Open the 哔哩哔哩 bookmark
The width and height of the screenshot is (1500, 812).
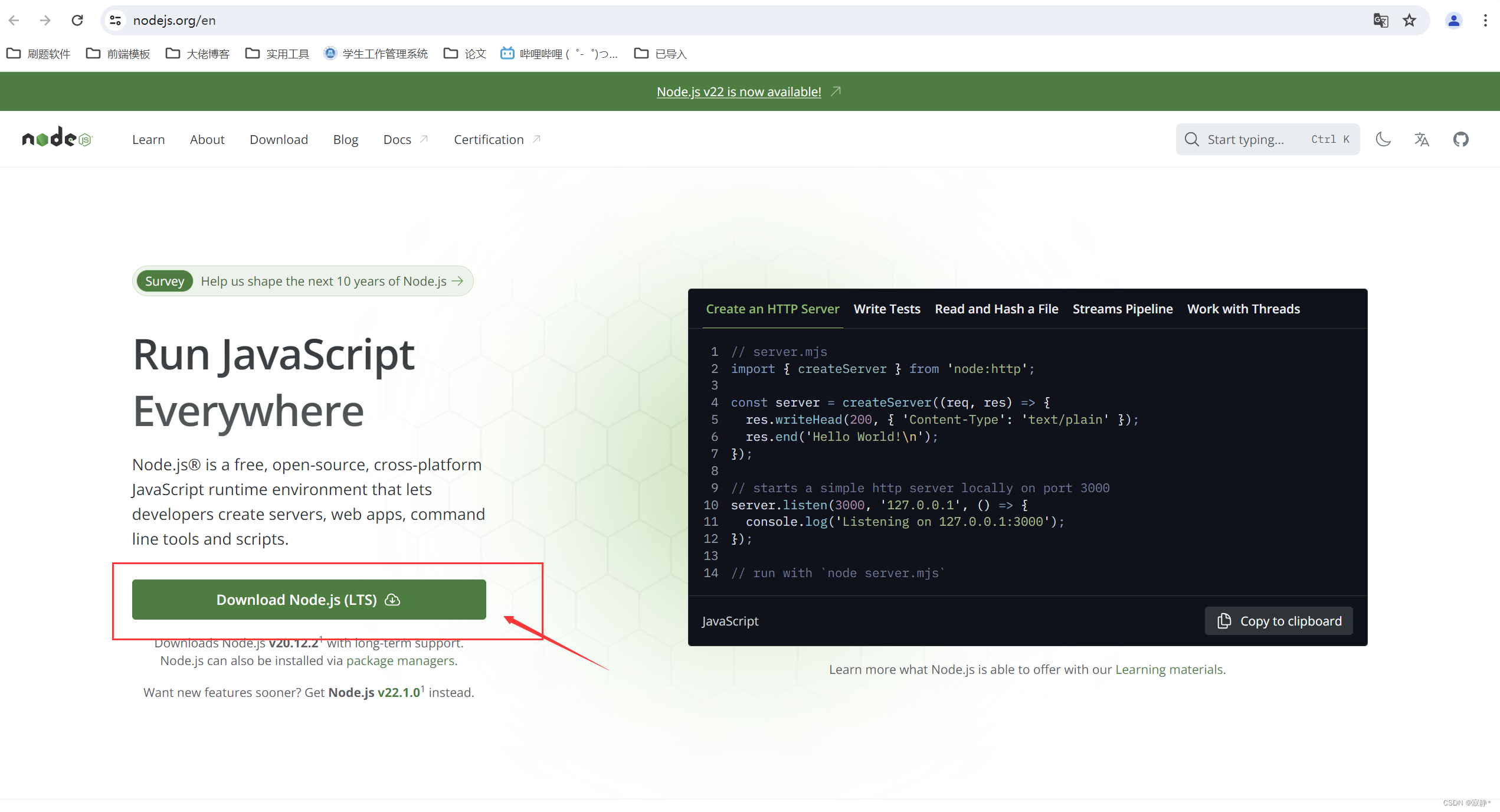click(559, 54)
